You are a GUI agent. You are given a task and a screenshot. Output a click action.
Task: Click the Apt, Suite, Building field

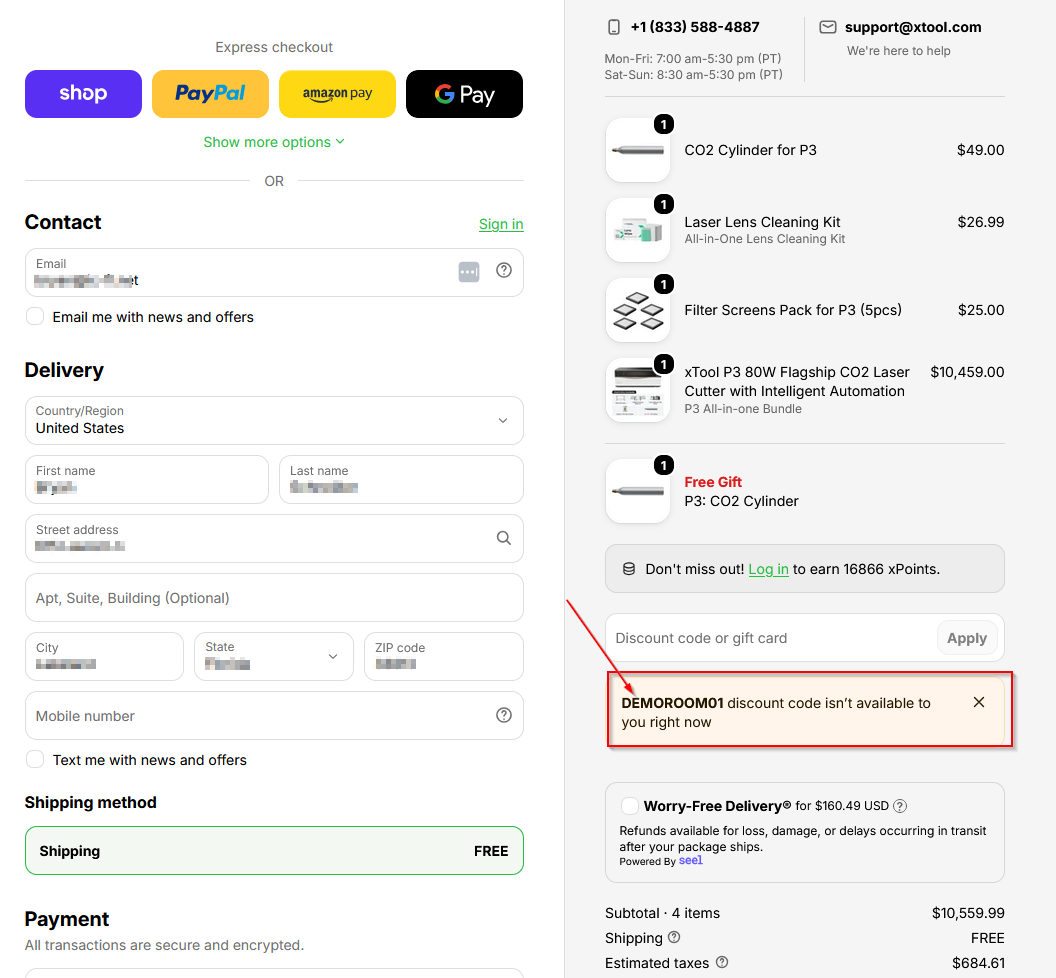click(274, 597)
